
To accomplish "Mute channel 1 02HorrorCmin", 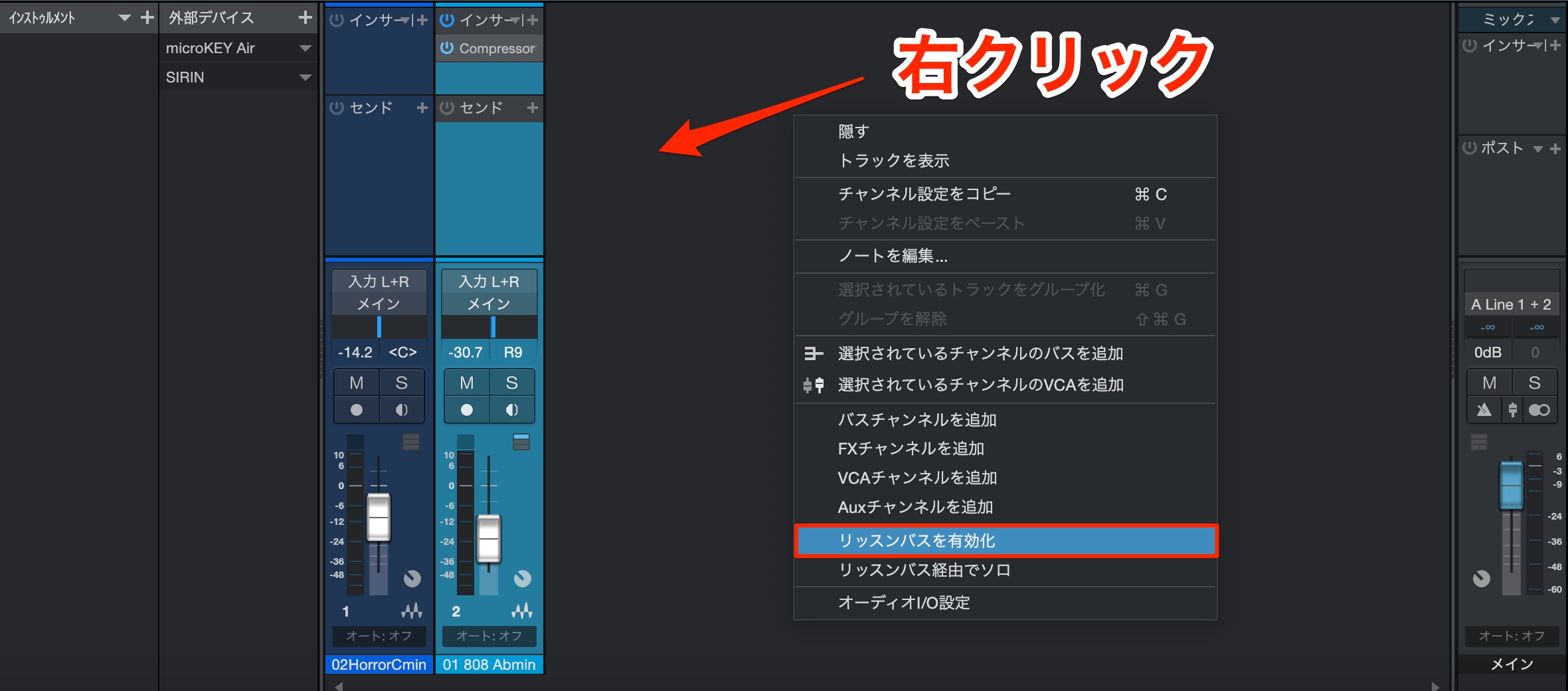I will [357, 383].
